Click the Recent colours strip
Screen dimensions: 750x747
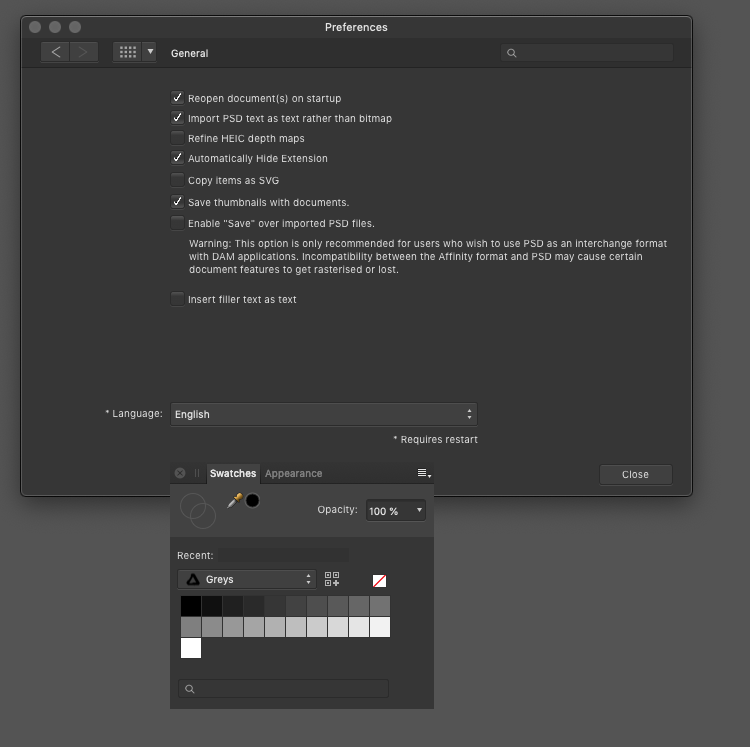click(283, 556)
